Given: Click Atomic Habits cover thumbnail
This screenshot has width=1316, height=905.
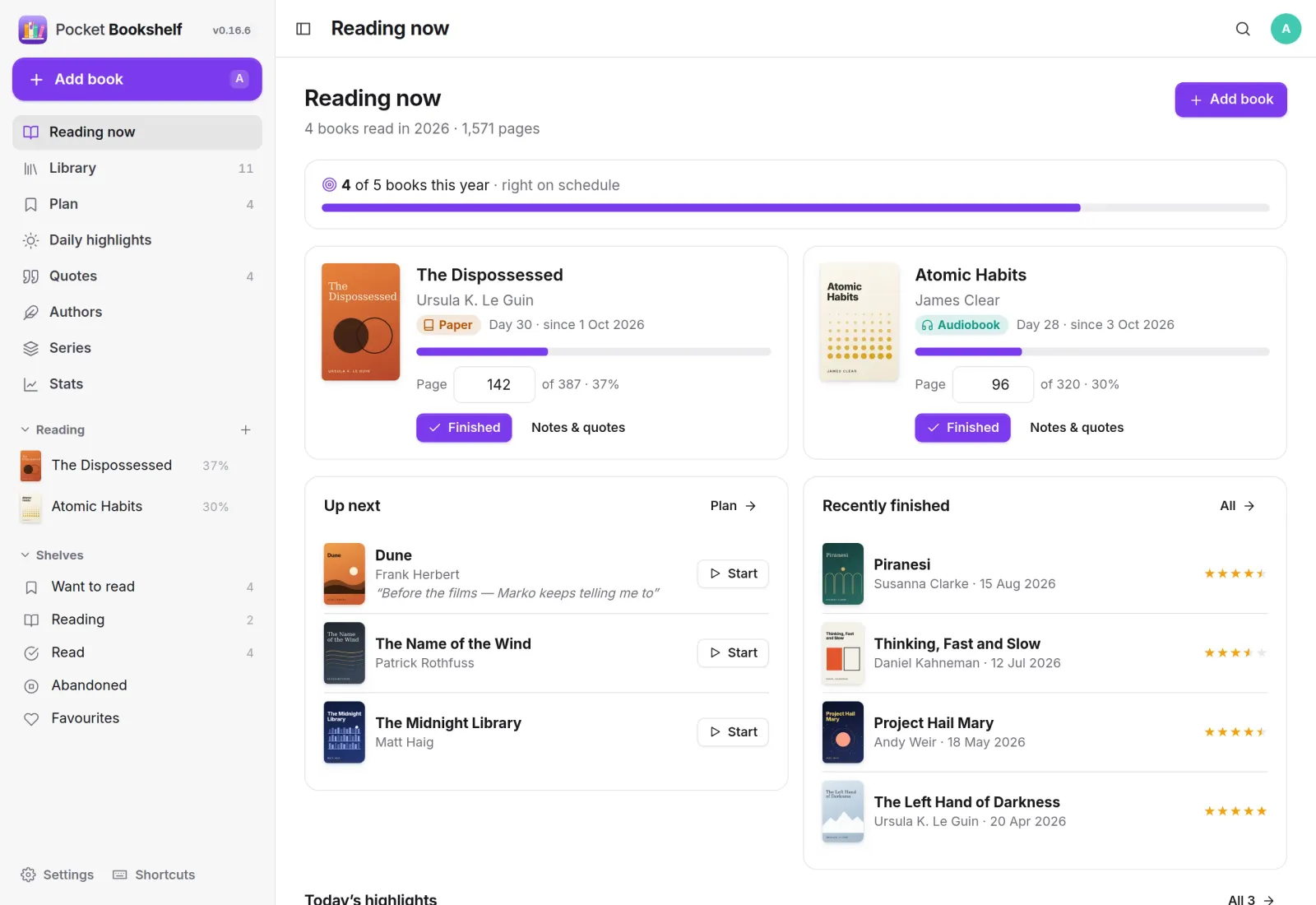Looking at the screenshot, I should tap(860, 322).
